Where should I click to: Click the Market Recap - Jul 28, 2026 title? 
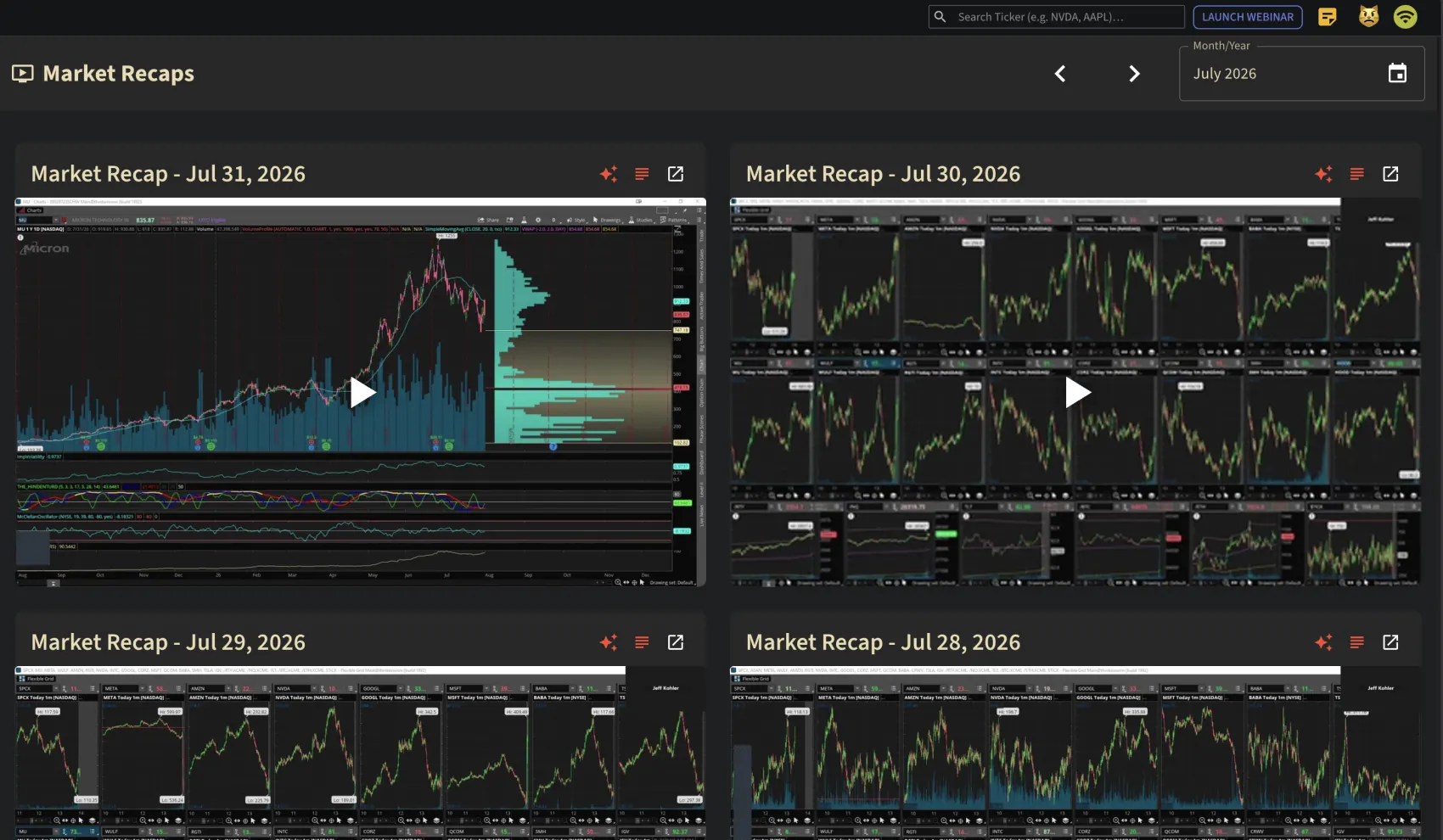coord(884,642)
